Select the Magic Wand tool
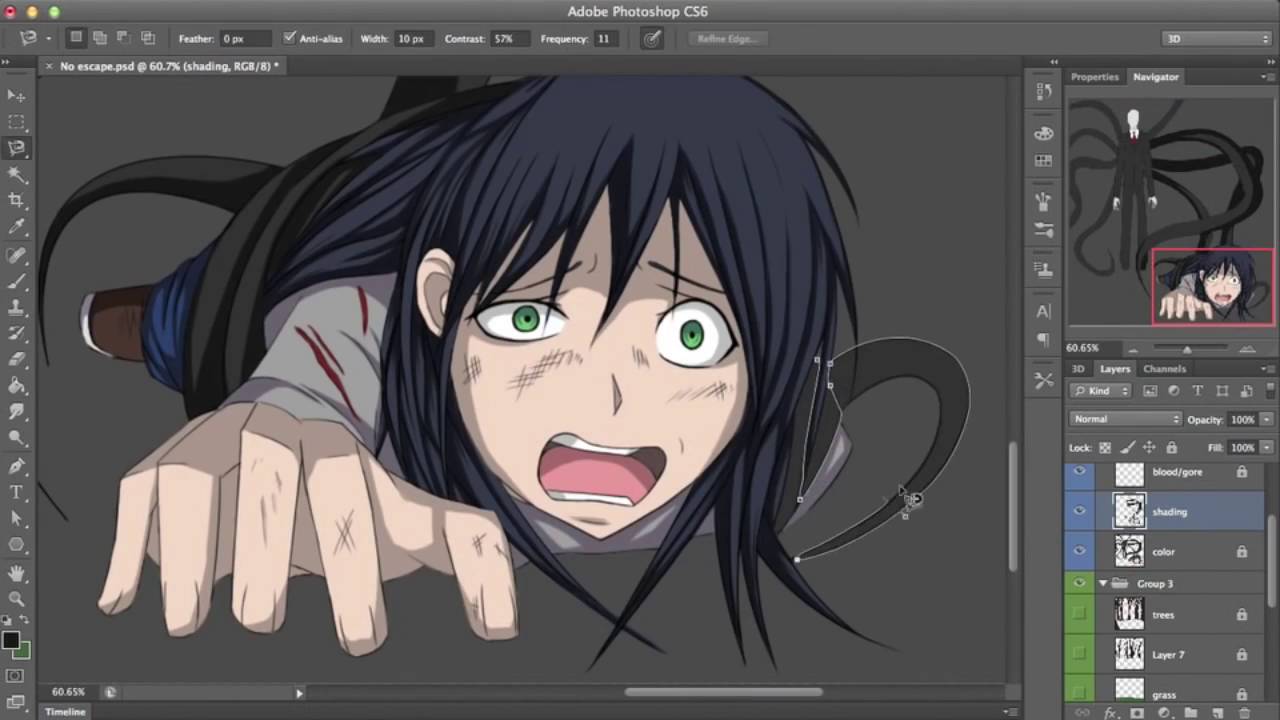The width and height of the screenshot is (1280, 720). (17, 175)
